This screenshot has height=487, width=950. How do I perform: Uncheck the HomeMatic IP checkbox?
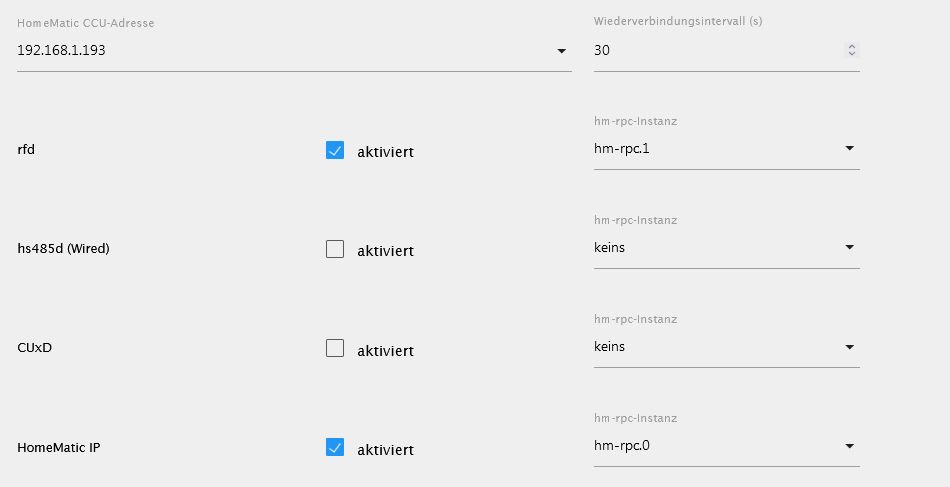335,448
